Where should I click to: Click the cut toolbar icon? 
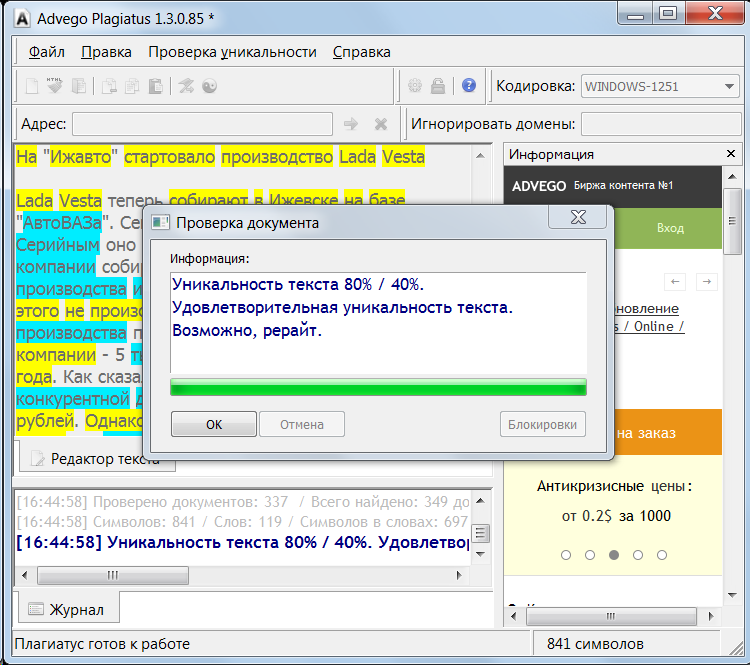pos(109,86)
